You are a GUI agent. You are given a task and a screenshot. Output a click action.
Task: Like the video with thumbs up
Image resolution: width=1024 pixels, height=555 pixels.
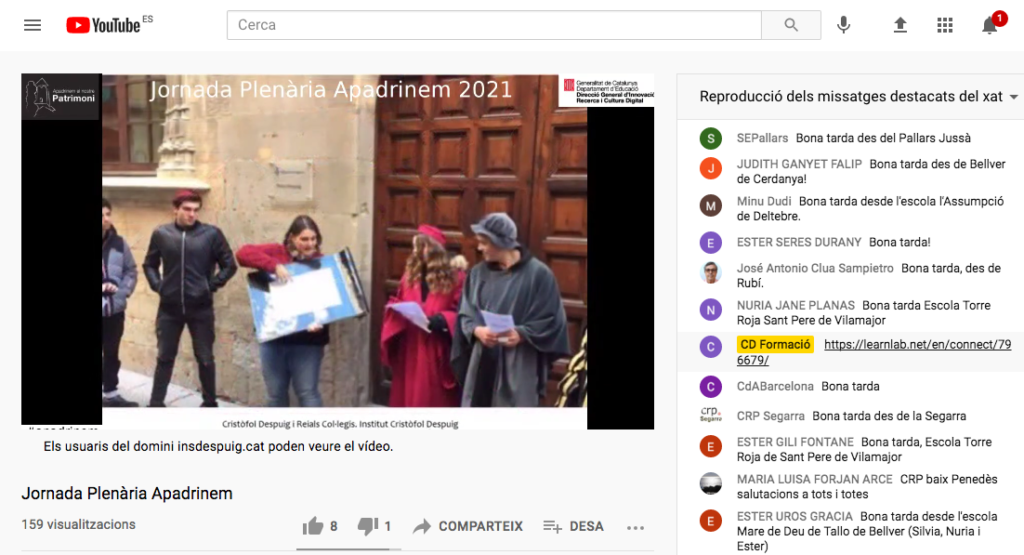coord(313,526)
